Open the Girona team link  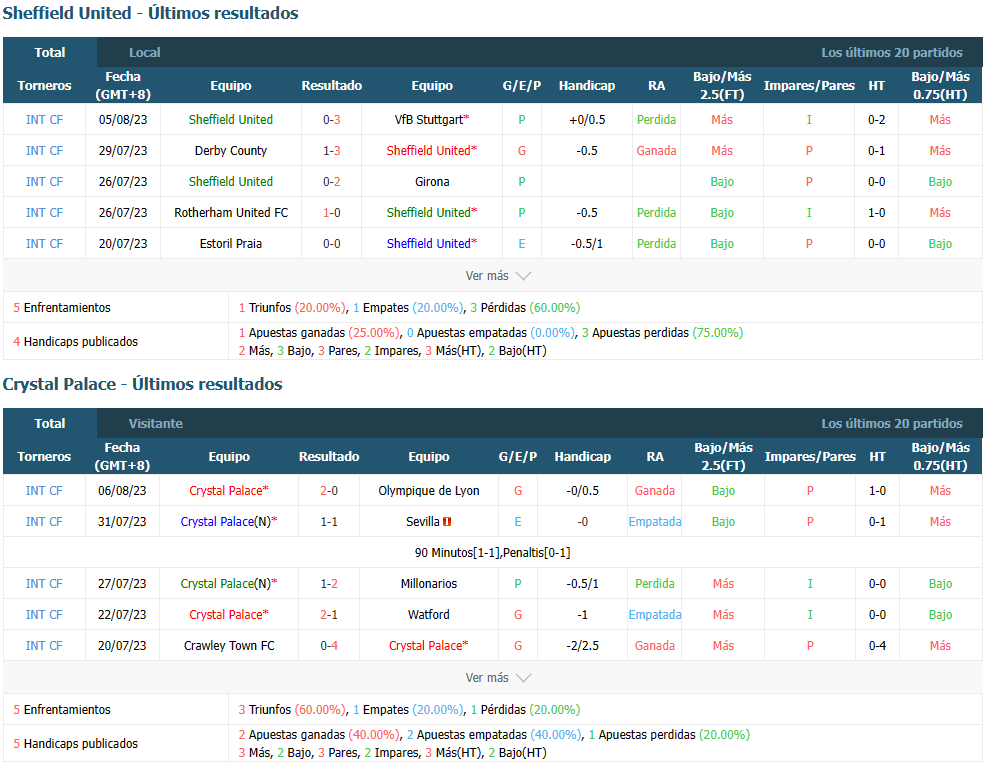click(432, 181)
